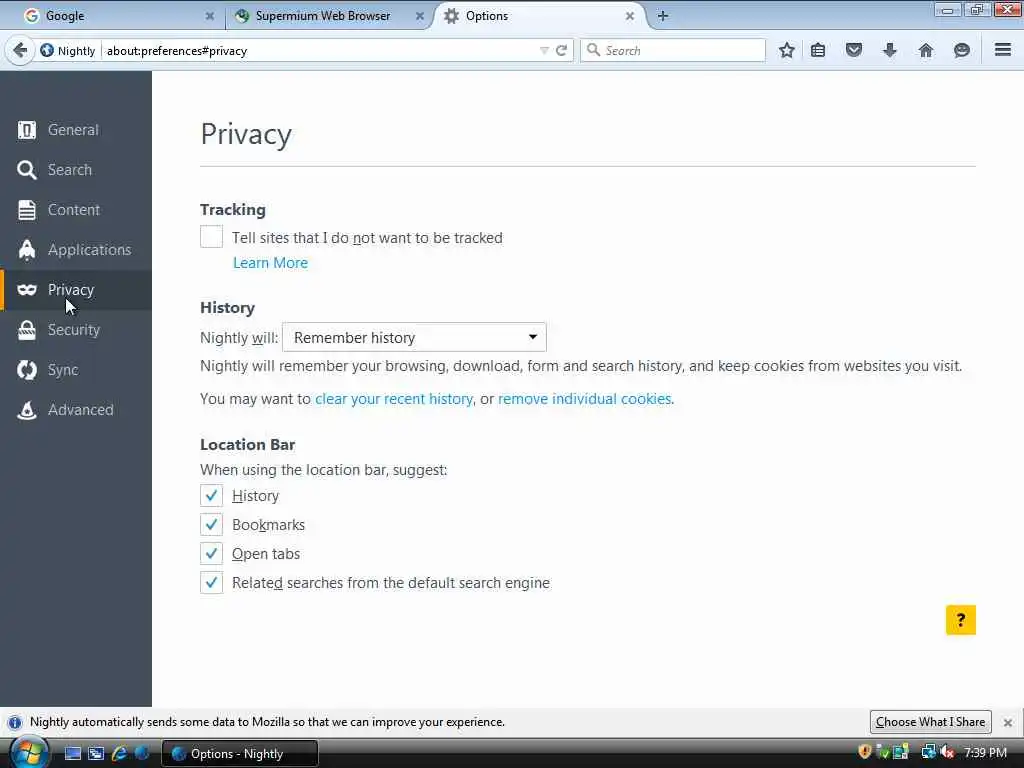Show bookmarks list icon

[818, 50]
